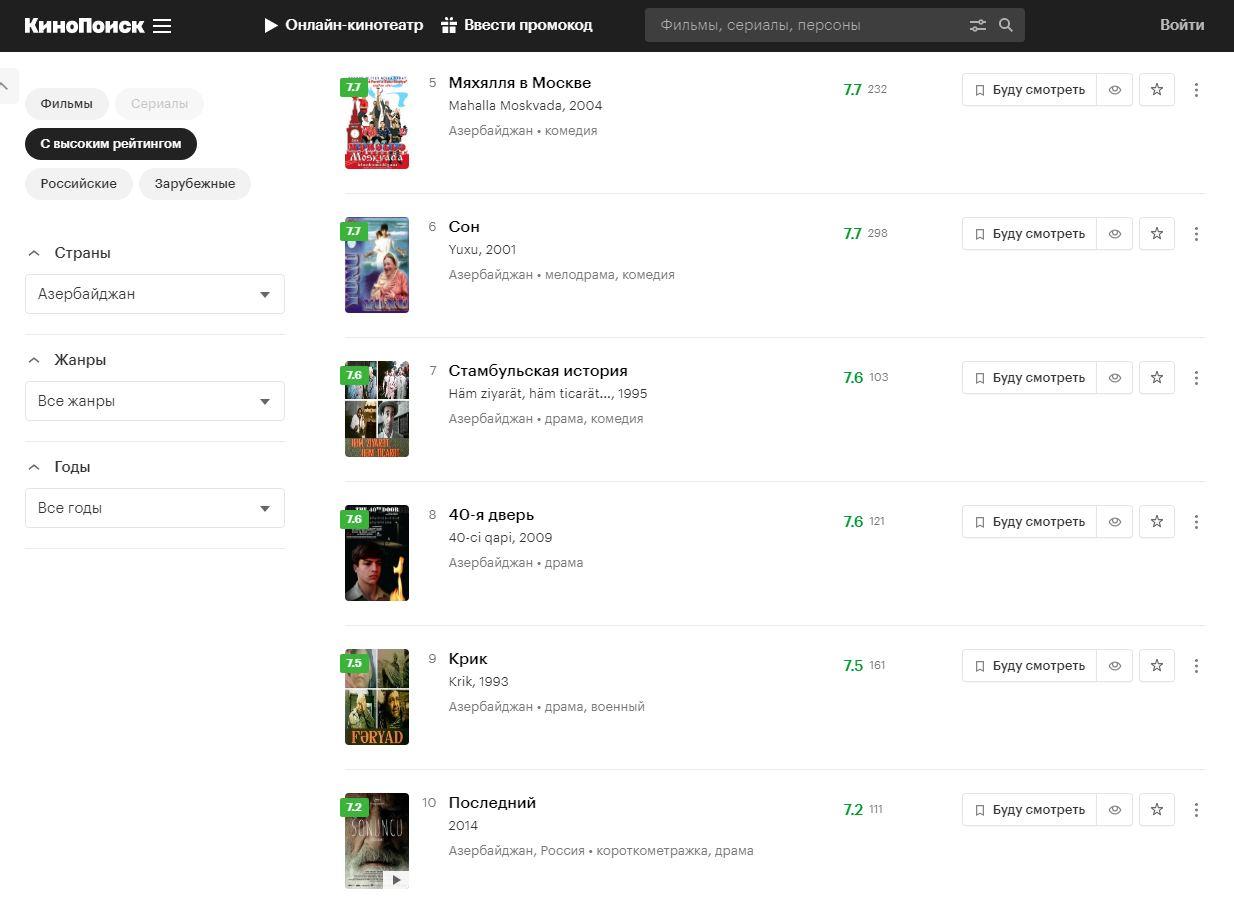Open three-dot menu for Сон
Image resolution: width=1234 pixels, height=904 pixels.
click(x=1196, y=234)
